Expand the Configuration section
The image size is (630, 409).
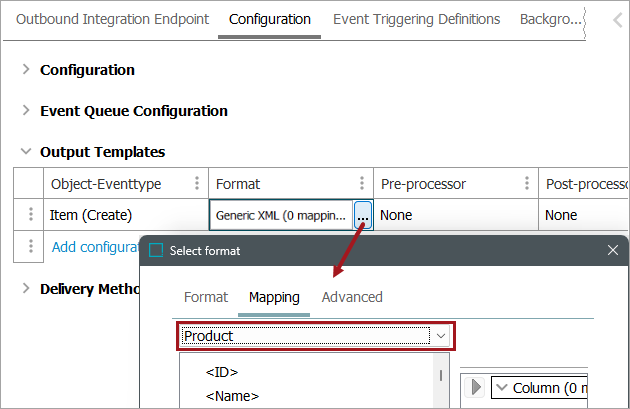click(26, 70)
